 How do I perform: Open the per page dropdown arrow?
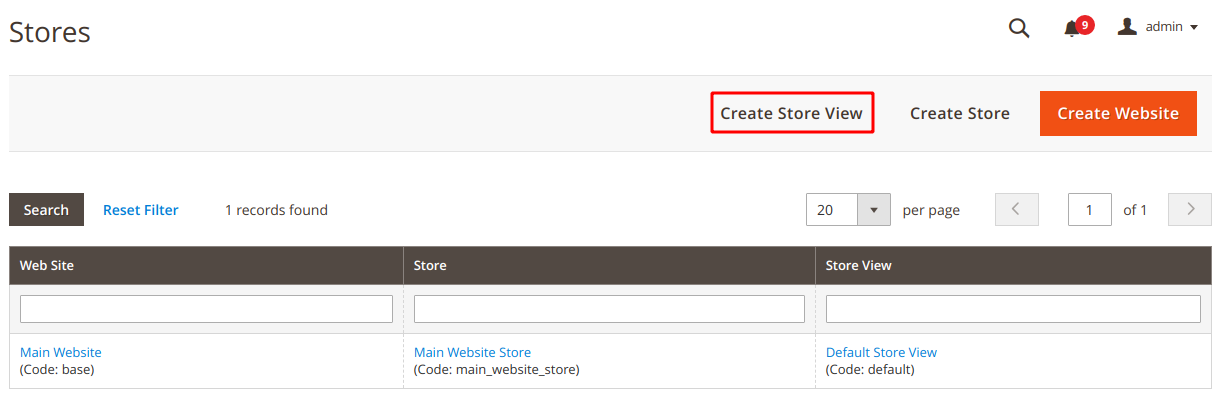[x=874, y=210]
